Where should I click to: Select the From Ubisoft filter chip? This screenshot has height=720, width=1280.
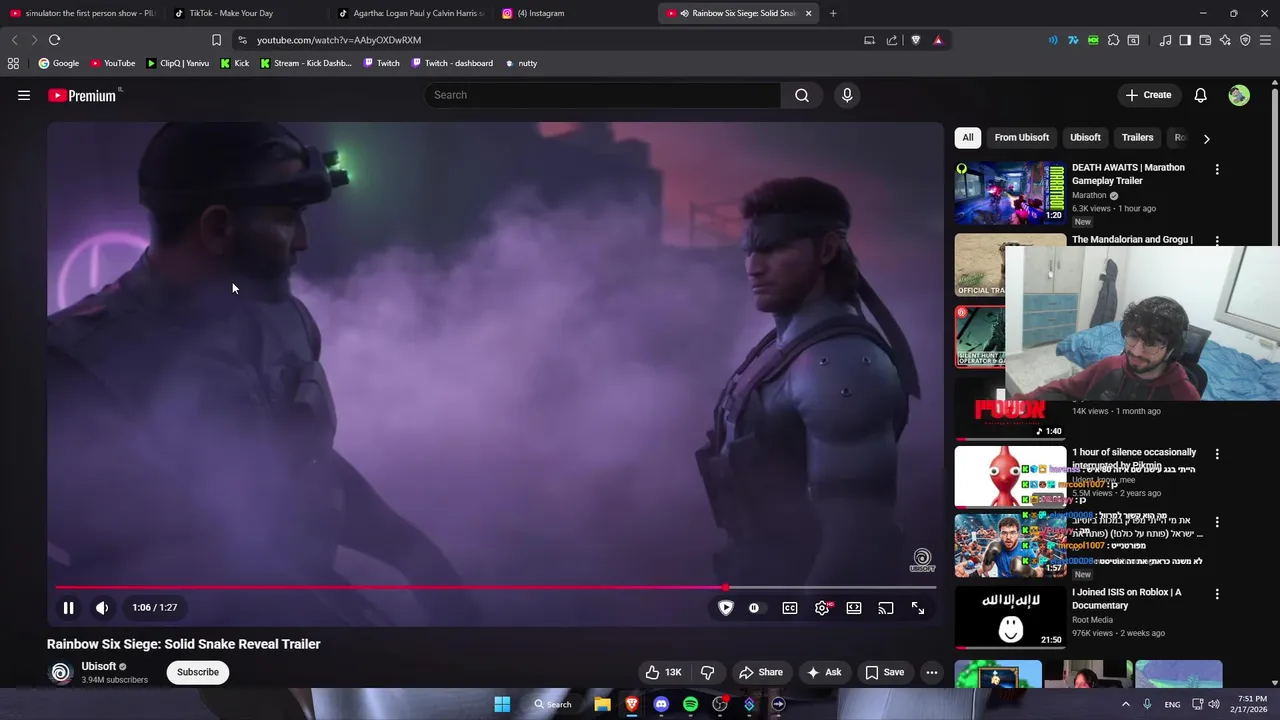(1021, 138)
